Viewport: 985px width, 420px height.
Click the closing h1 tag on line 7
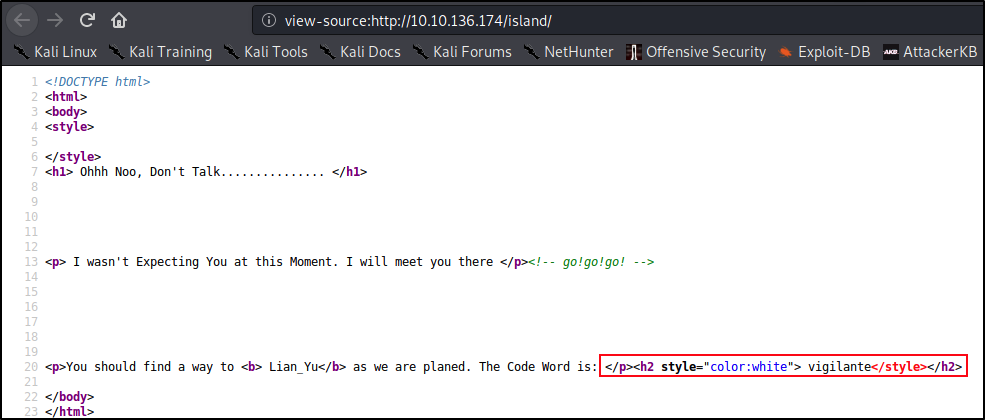coord(349,172)
